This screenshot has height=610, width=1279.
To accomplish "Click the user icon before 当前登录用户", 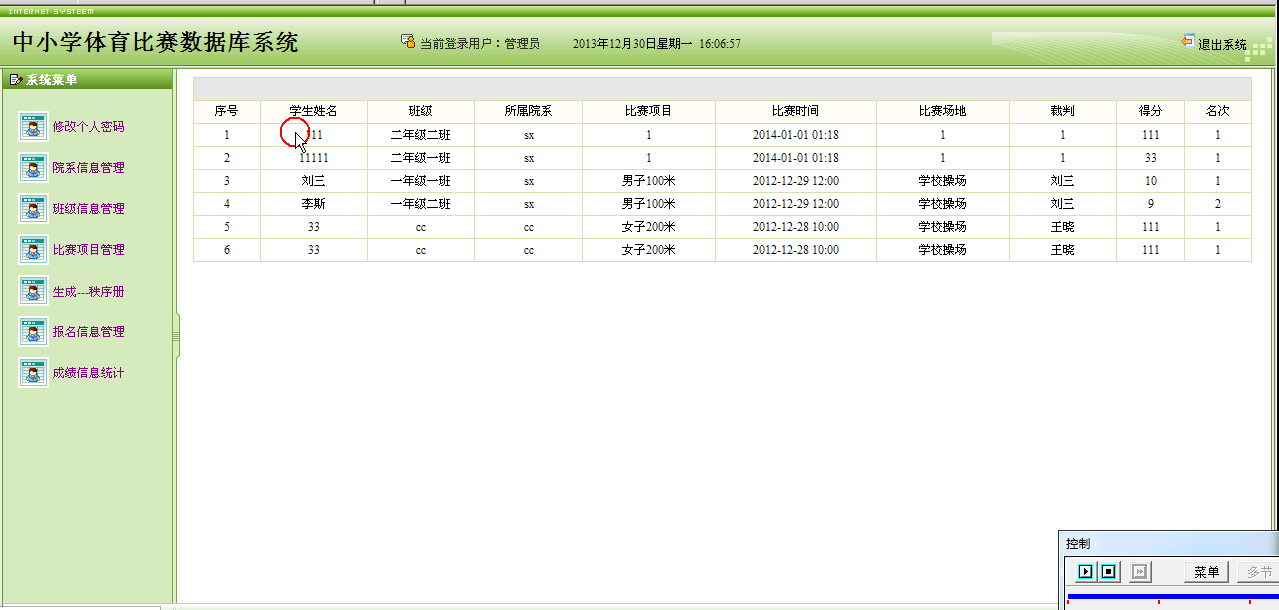I will [408, 41].
